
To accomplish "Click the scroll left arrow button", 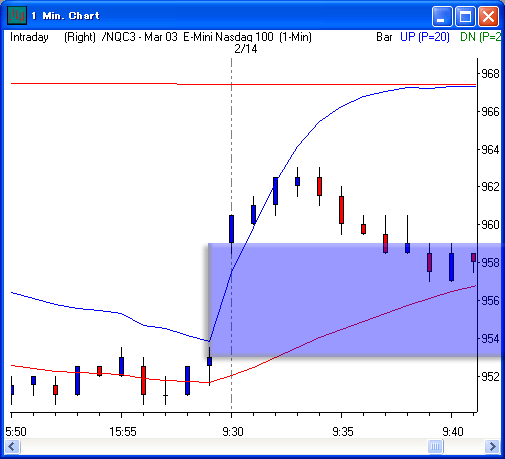I will click(x=13, y=446).
